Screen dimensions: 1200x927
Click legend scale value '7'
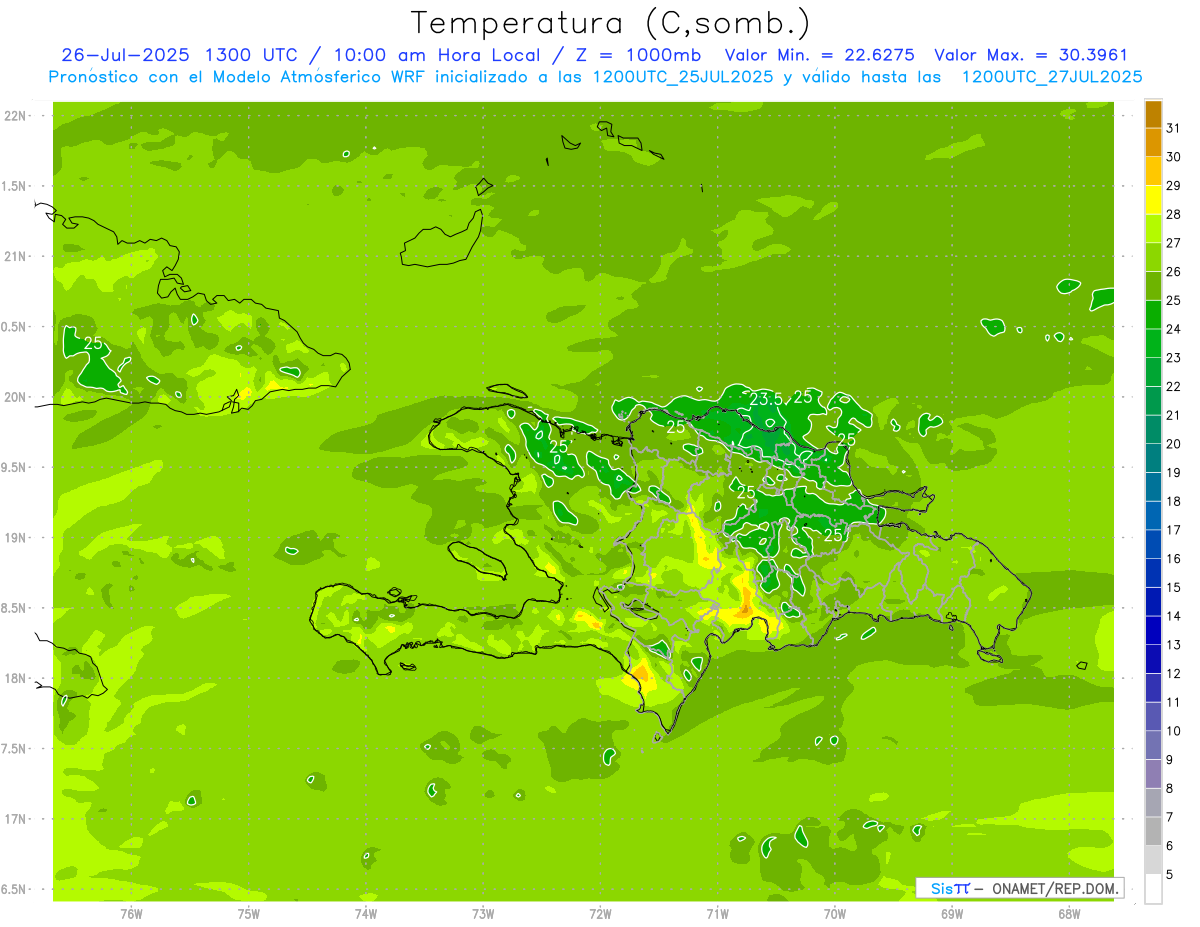pos(1171,818)
